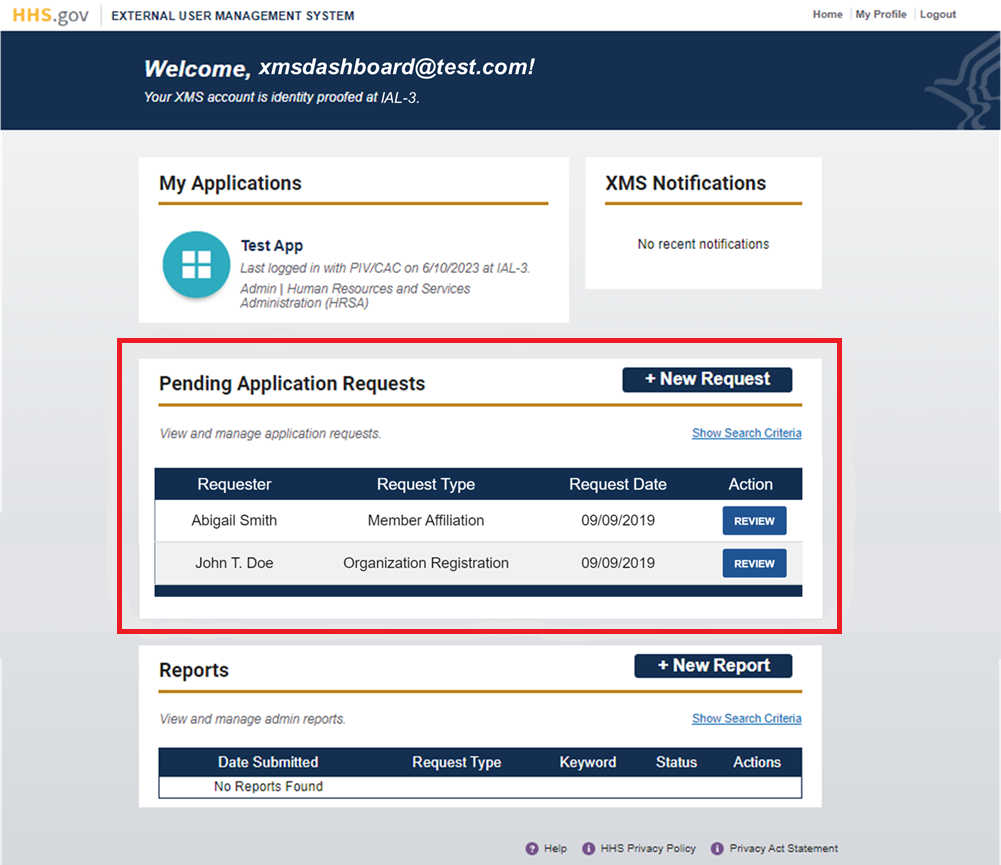Create a new request with + New Request
This screenshot has width=1001, height=865.
(707, 379)
